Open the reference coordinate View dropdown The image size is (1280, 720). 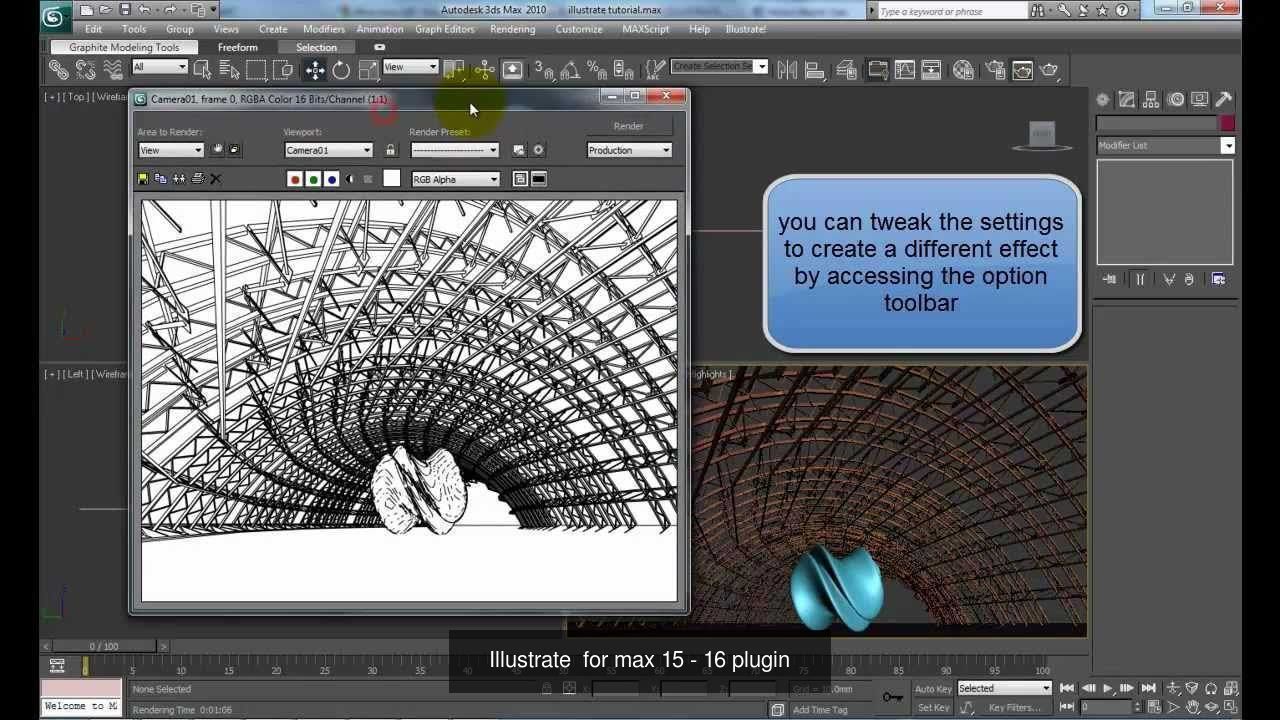[x=411, y=67]
